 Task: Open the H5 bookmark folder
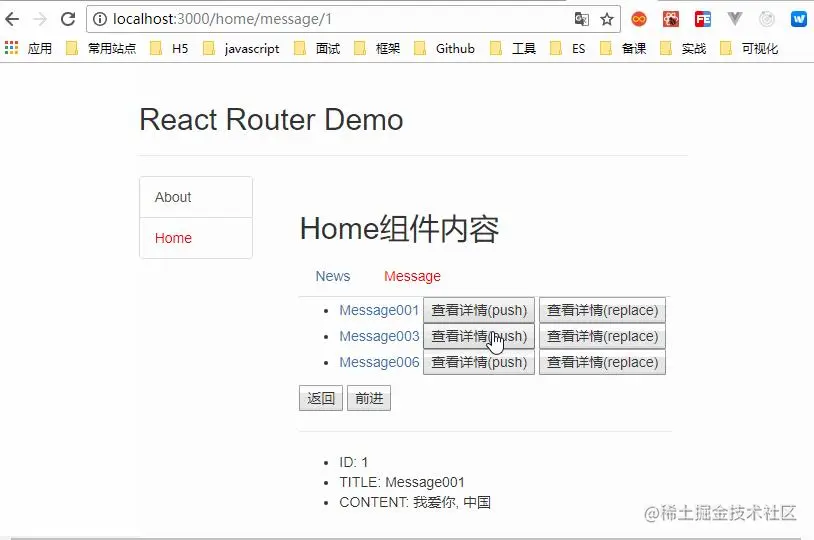(x=169, y=48)
